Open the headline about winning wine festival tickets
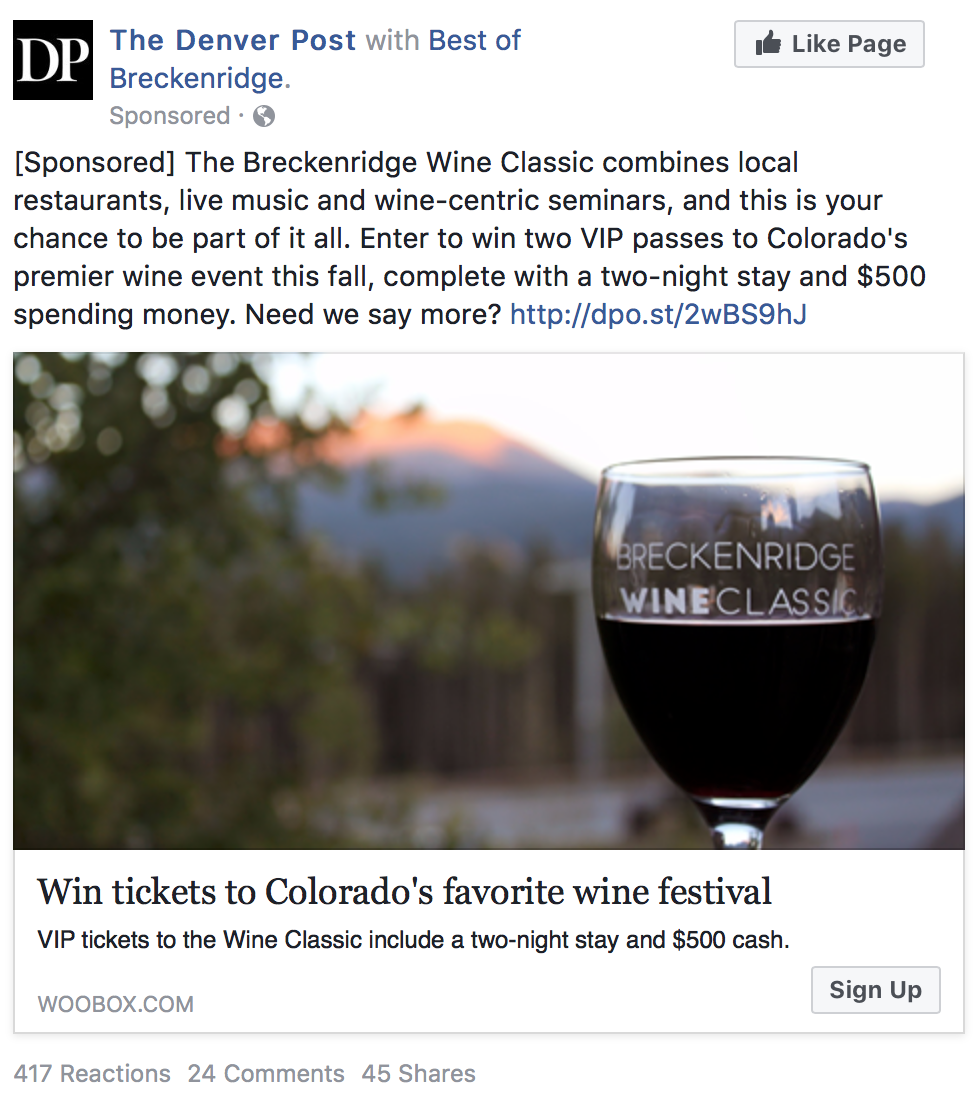This screenshot has width=976, height=1102. coord(404,891)
